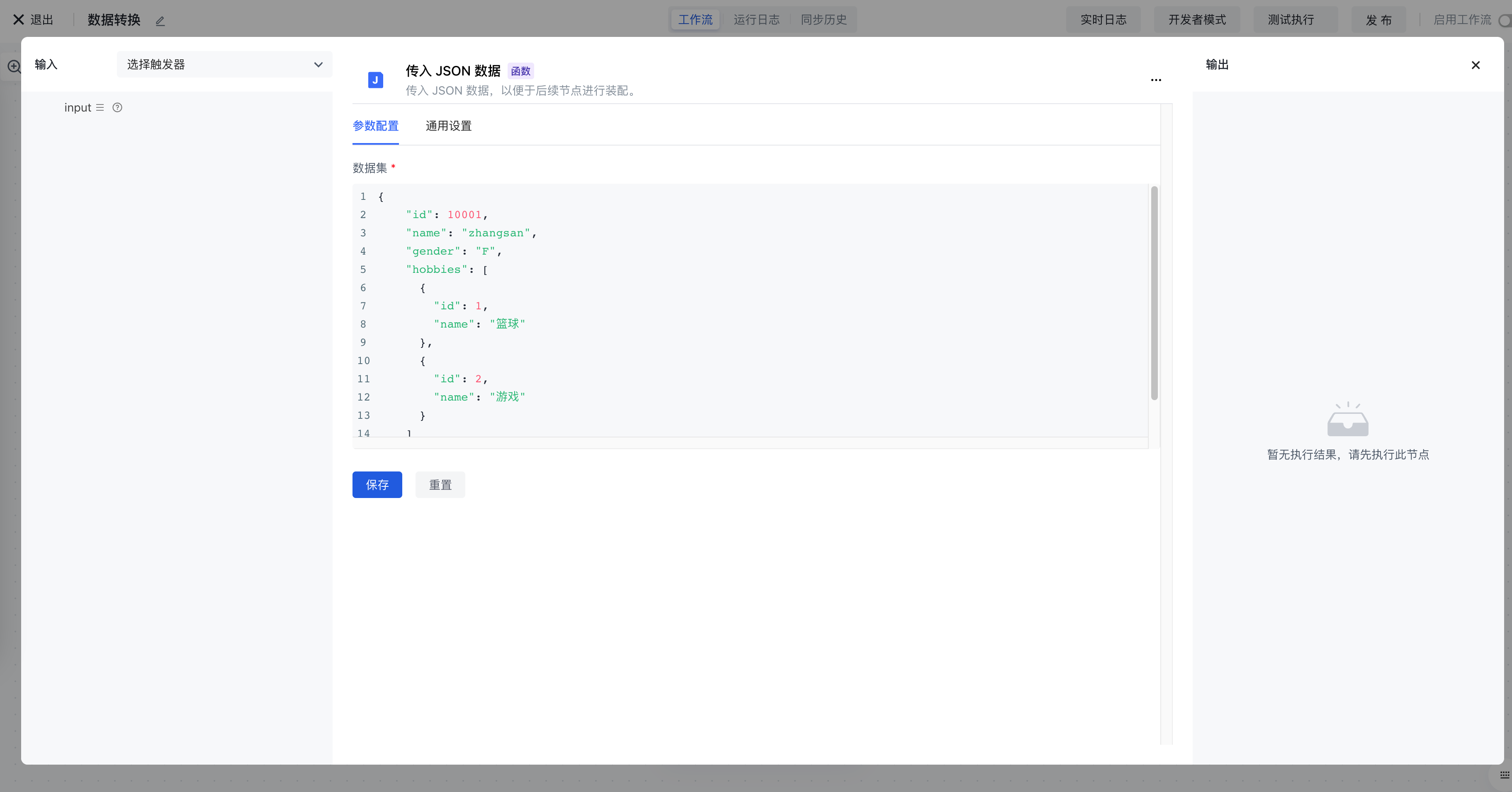Image resolution: width=1512 pixels, height=792 pixels.
Task: Click the help question mark beside input
Action: 117,107
